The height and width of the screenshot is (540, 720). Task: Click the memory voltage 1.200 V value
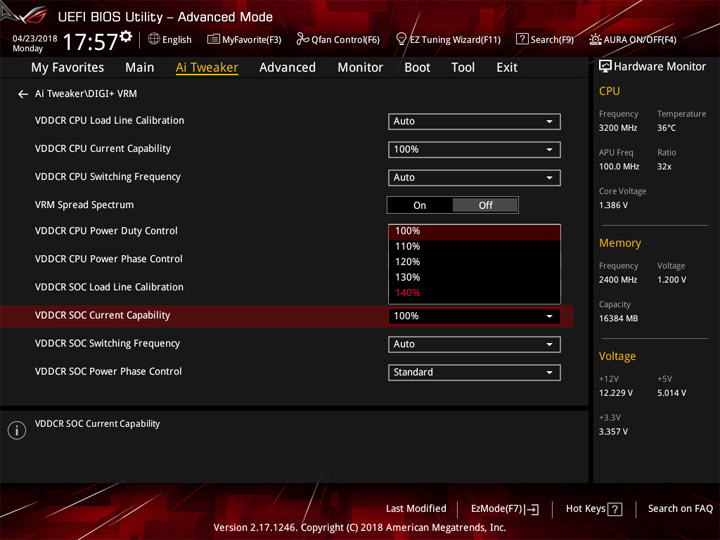671,280
